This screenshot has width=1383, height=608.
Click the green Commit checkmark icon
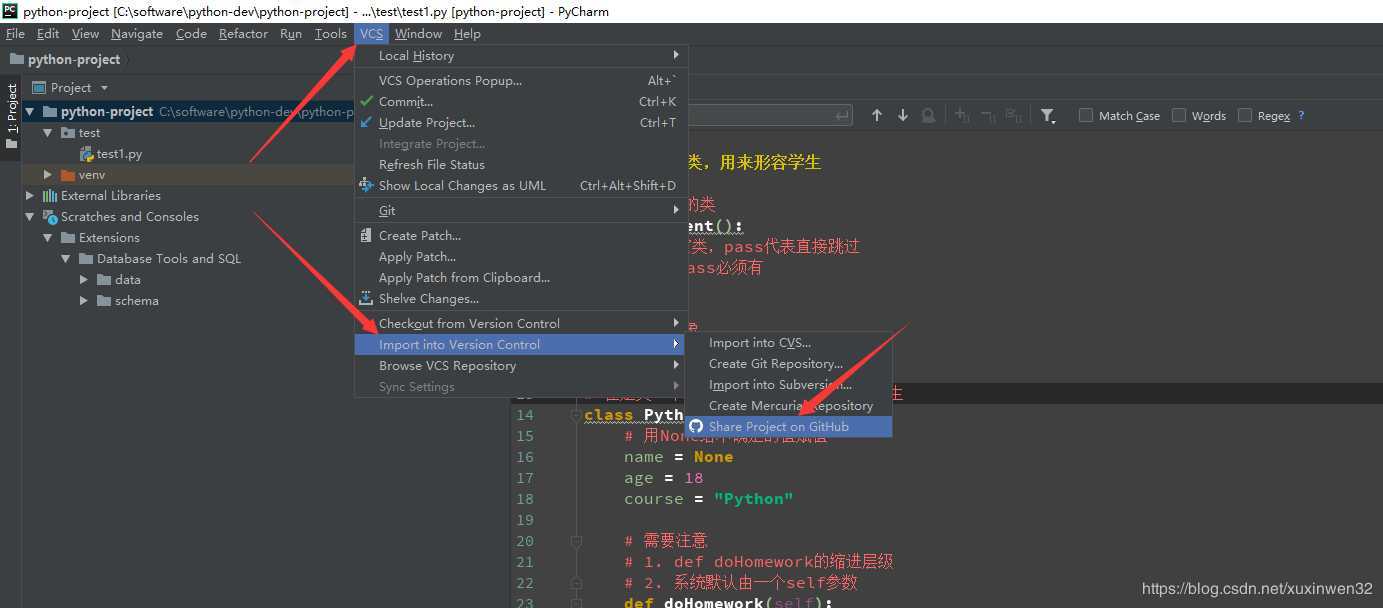pyautogui.click(x=366, y=102)
